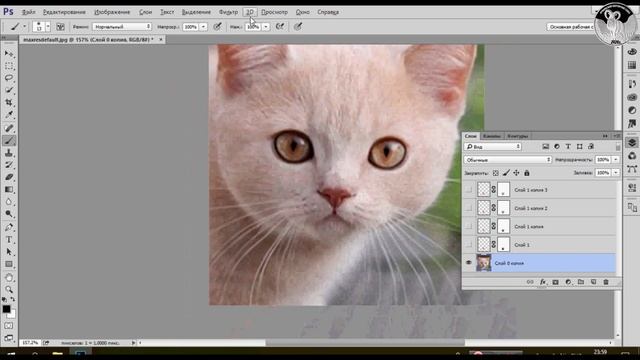
Task: Select the Crop tool
Action: tap(9, 102)
